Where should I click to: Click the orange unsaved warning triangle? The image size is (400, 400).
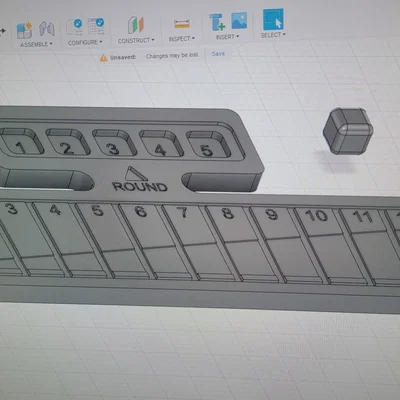tap(104, 58)
